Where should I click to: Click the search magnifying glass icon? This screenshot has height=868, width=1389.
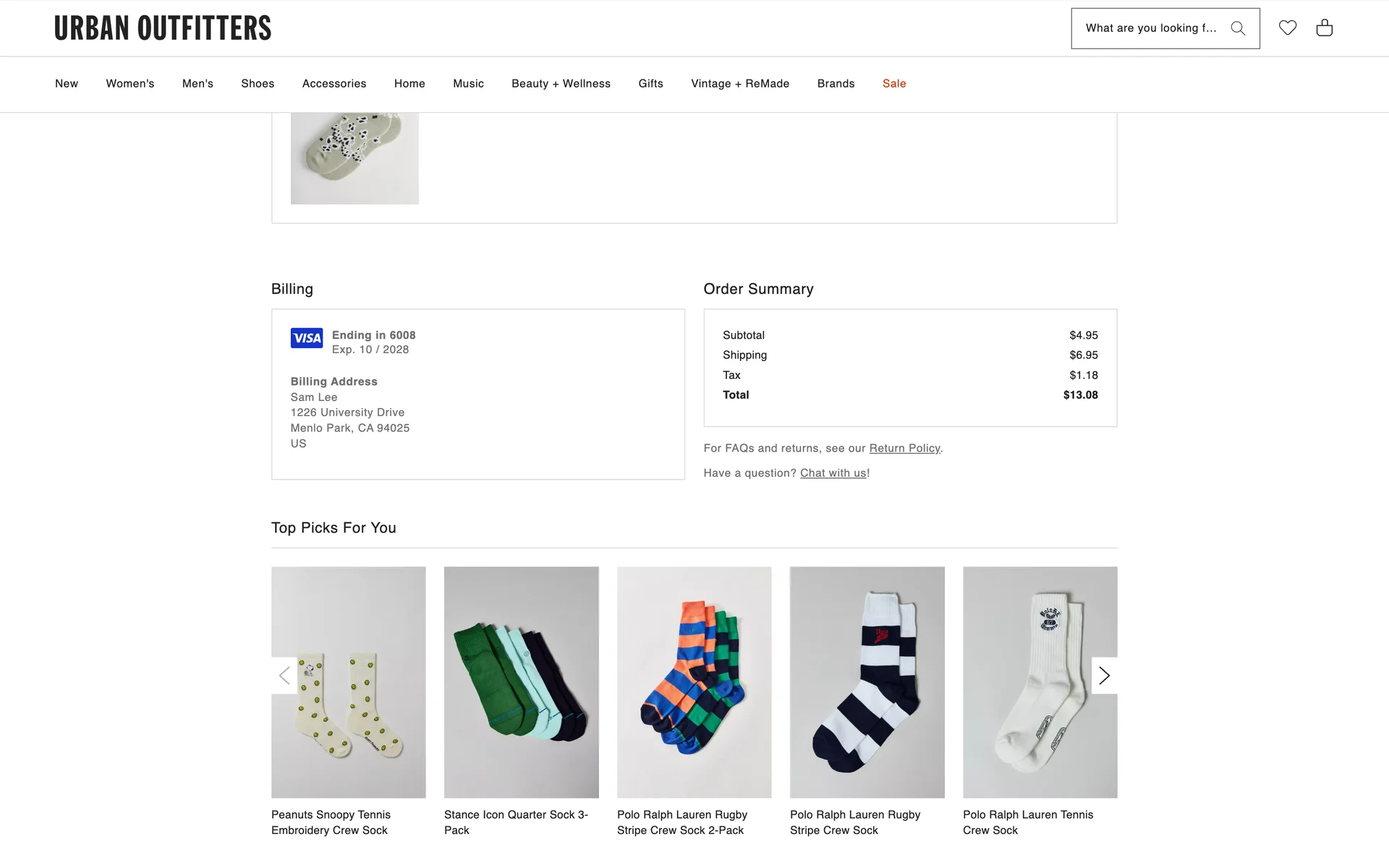point(1239,27)
